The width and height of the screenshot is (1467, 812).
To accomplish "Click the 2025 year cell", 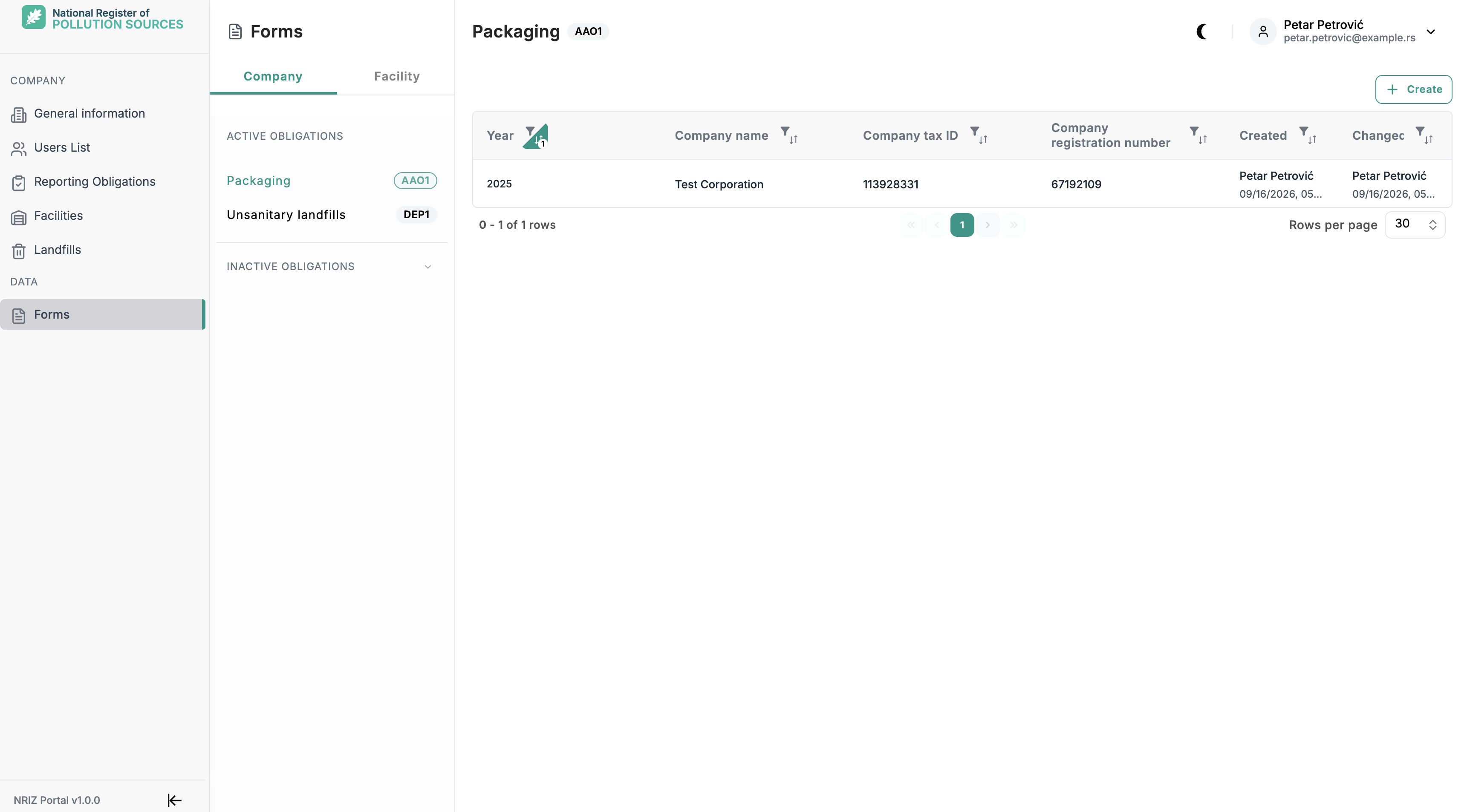I will click(499, 184).
